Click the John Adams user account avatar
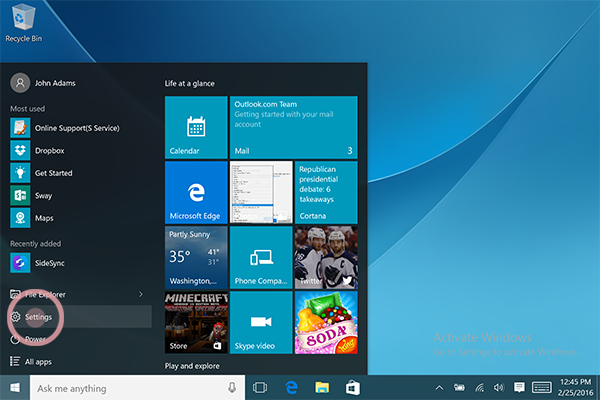The width and height of the screenshot is (600, 400). point(20,83)
